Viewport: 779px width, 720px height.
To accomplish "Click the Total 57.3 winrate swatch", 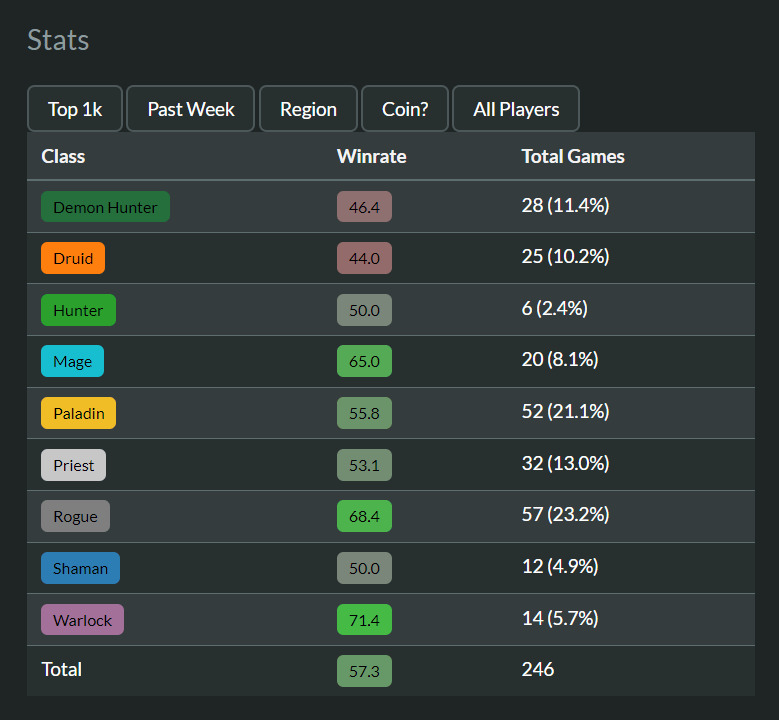I will (x=364, y=671).
